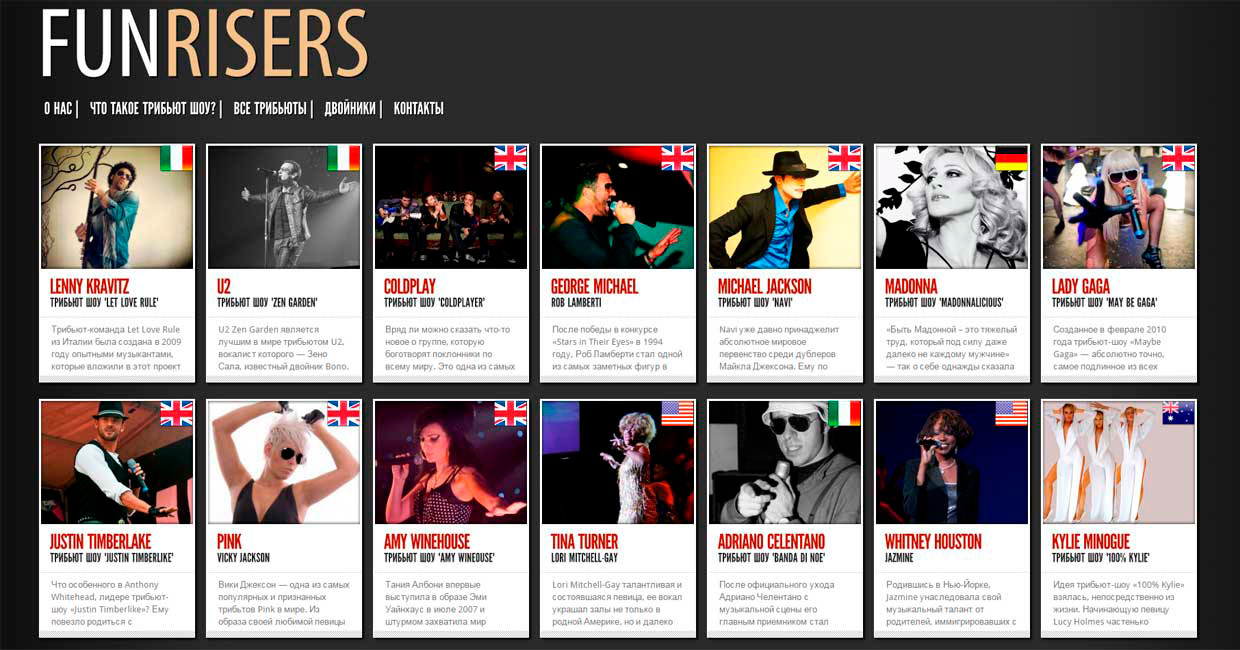Click the Australian flag on Kylie Minogue card
This screenshot has width=1240, height=650.
[x=1179, y=414]
